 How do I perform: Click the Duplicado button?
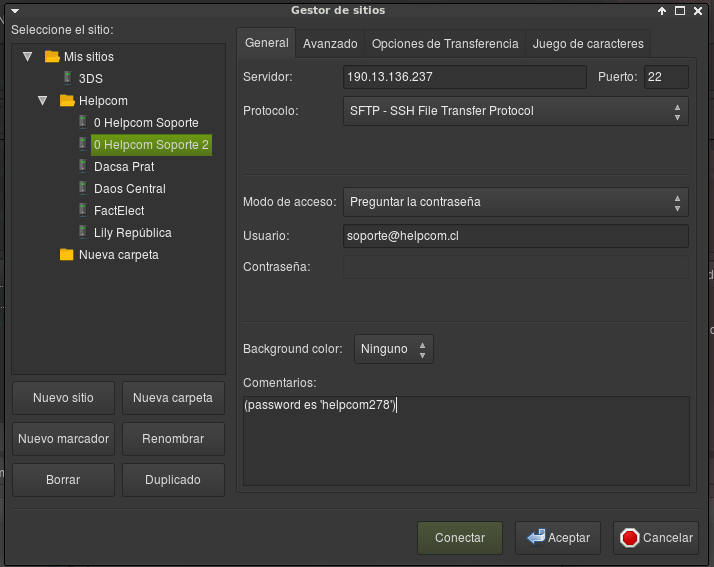click(173, 480)
